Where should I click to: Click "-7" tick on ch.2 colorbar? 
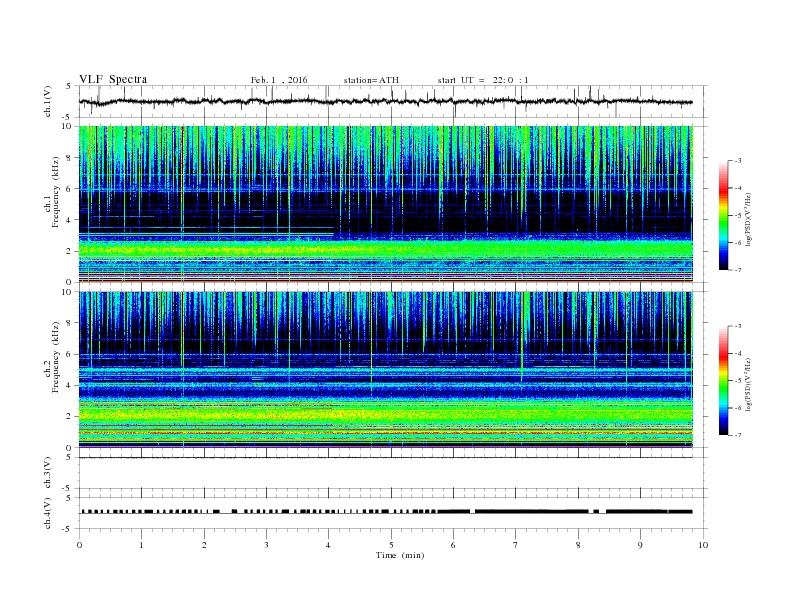pos(738,435)
